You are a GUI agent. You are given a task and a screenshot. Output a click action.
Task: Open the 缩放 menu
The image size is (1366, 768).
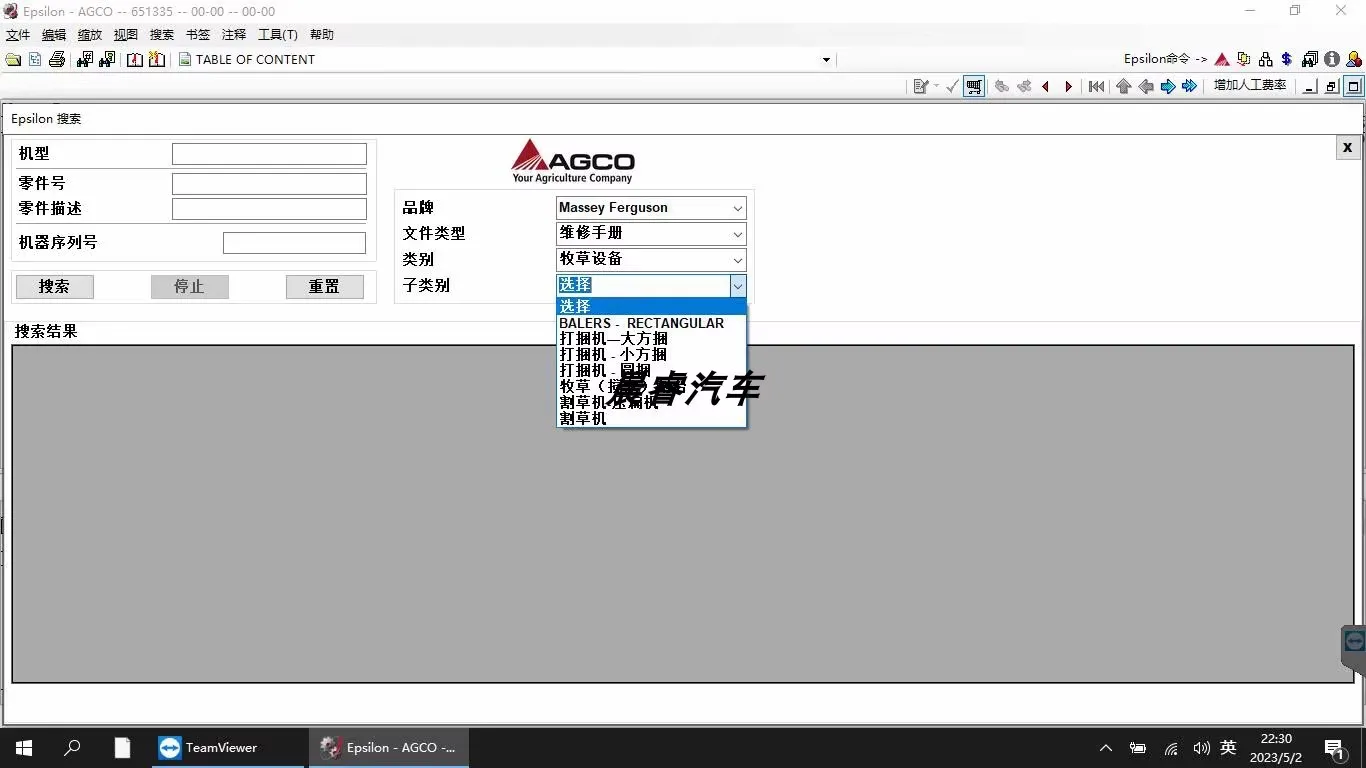point(90,35)
